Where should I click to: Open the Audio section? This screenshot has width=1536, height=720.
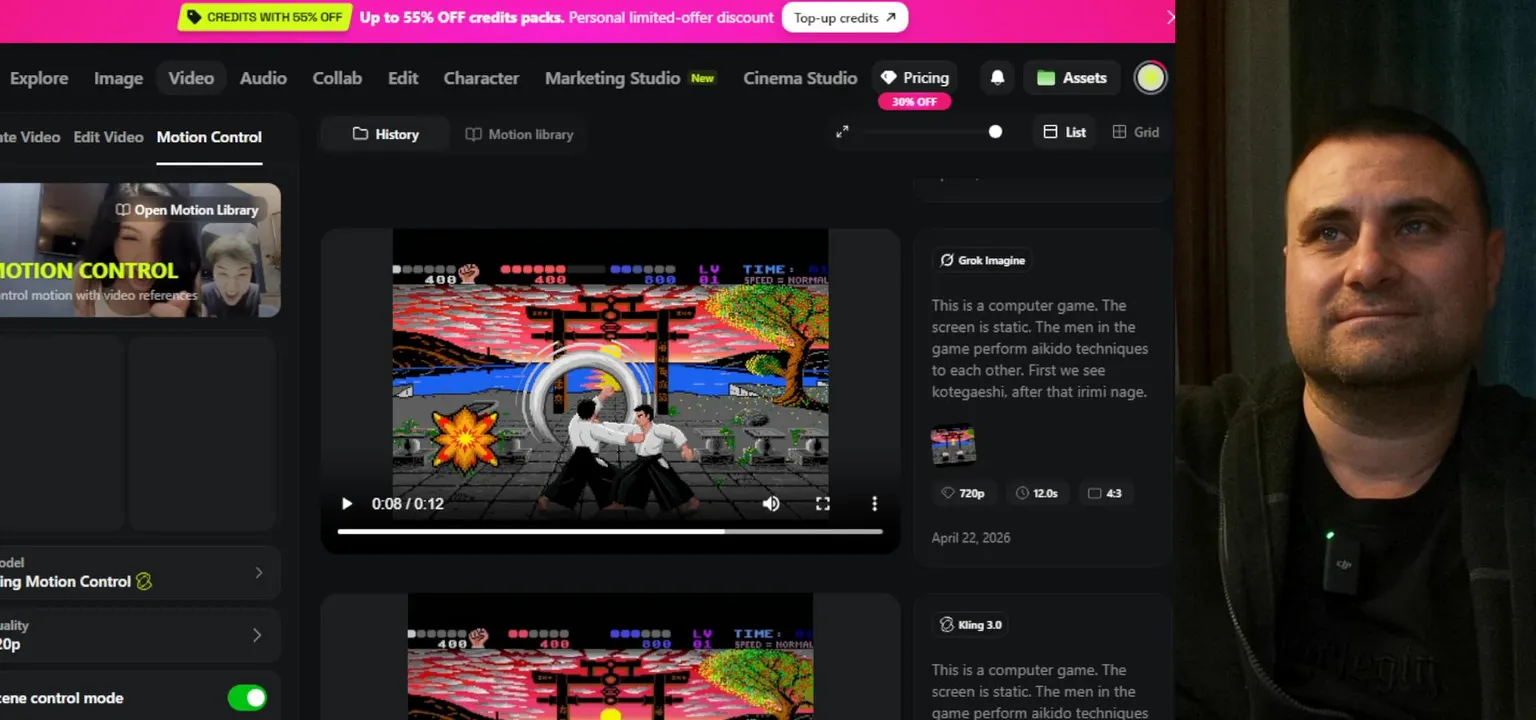pyautogui.click(x=263, y=78)
